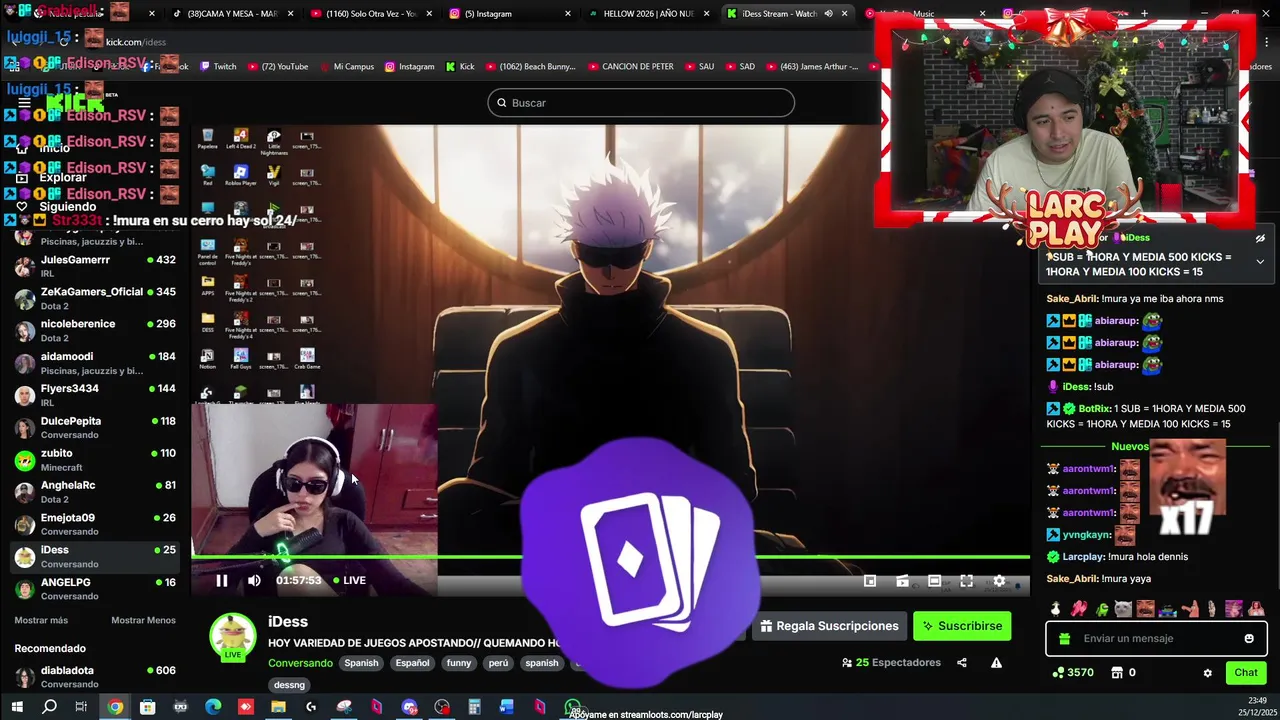Type area: click Enviar un mensaje box
This screenshot has width=1280, height=720.
1156,638
